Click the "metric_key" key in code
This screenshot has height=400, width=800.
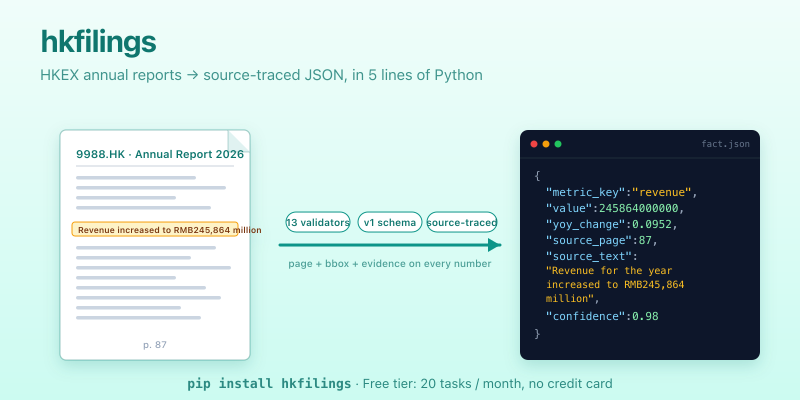[x=586, y=192]
